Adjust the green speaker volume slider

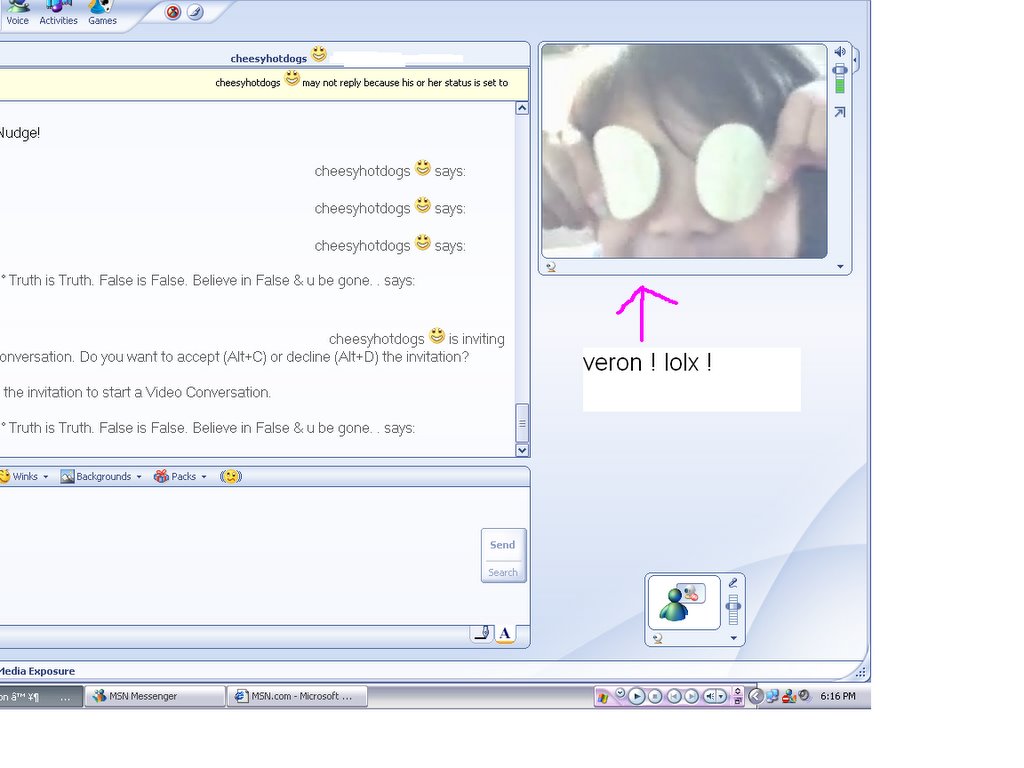pyautogui.click(x=840, y=78)
